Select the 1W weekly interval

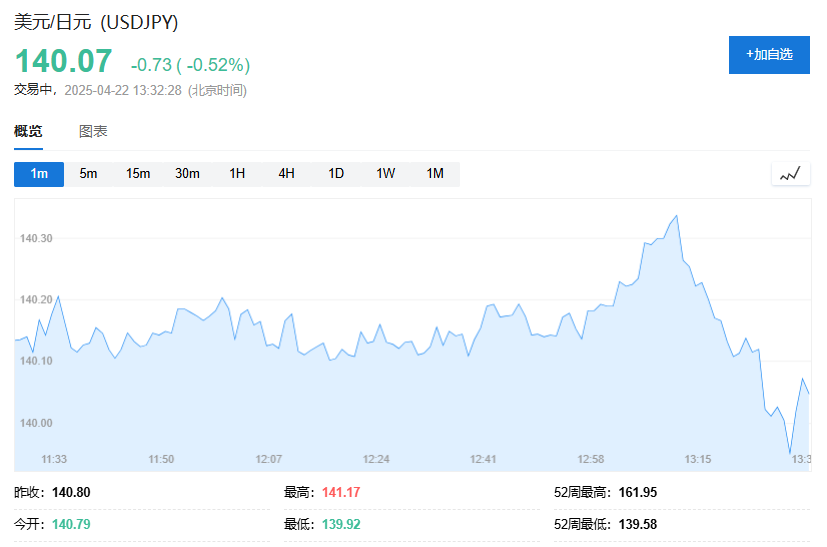tap(386, 174)
